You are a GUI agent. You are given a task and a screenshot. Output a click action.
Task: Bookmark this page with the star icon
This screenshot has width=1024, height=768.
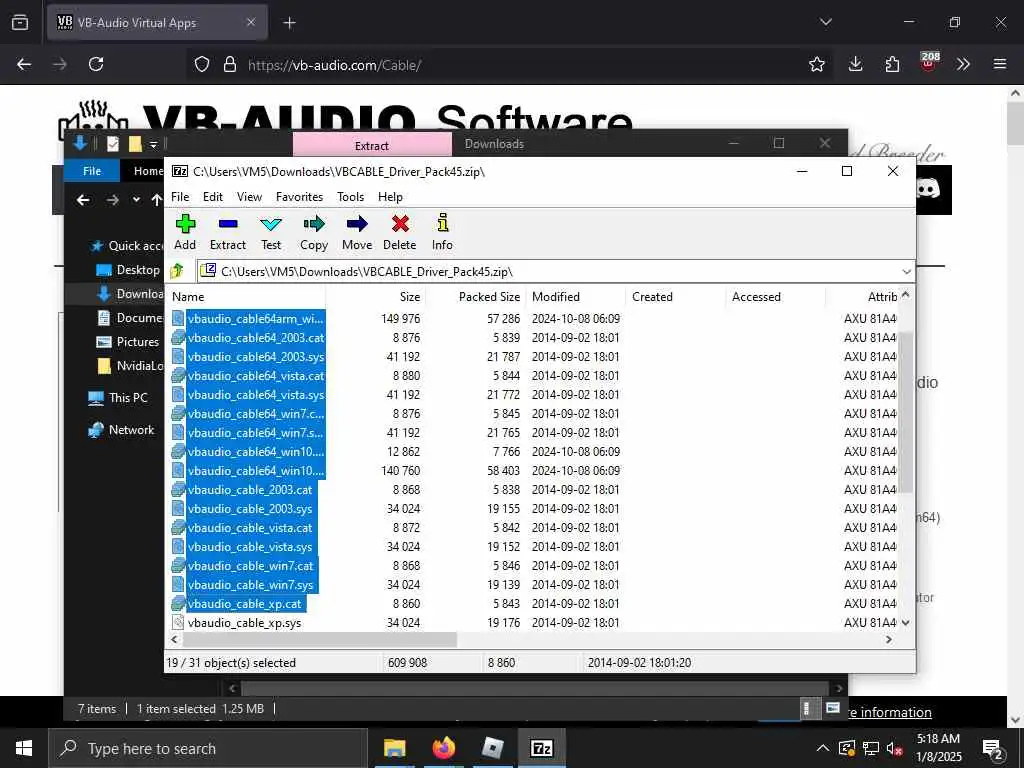click(817, 64)
